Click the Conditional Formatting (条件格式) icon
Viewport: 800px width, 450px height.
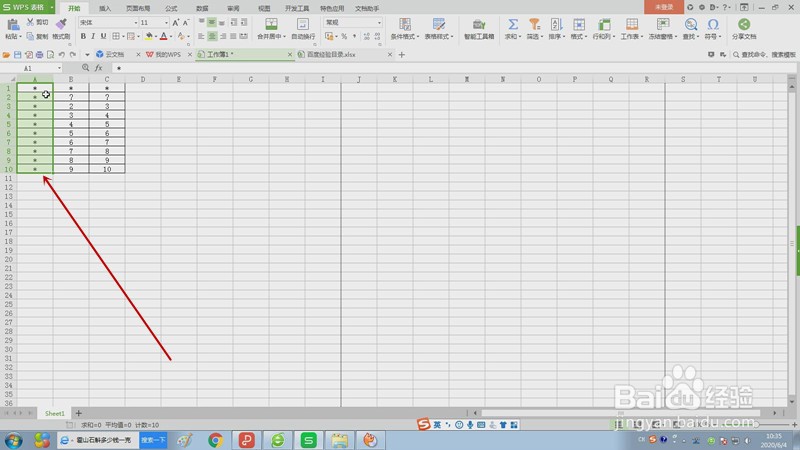pos(405,24)
